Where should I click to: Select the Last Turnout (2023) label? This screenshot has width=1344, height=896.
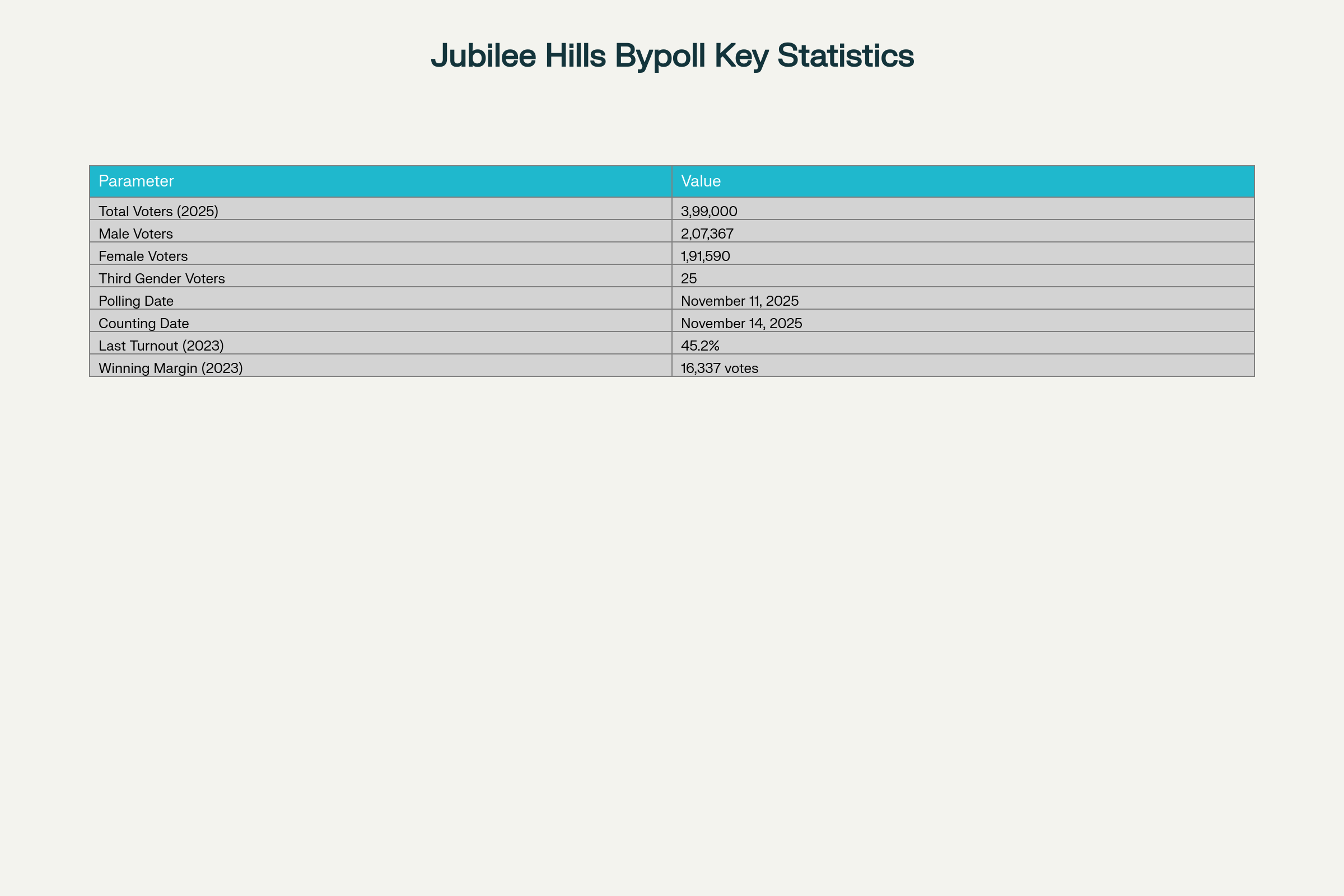(x=161, y=345)
